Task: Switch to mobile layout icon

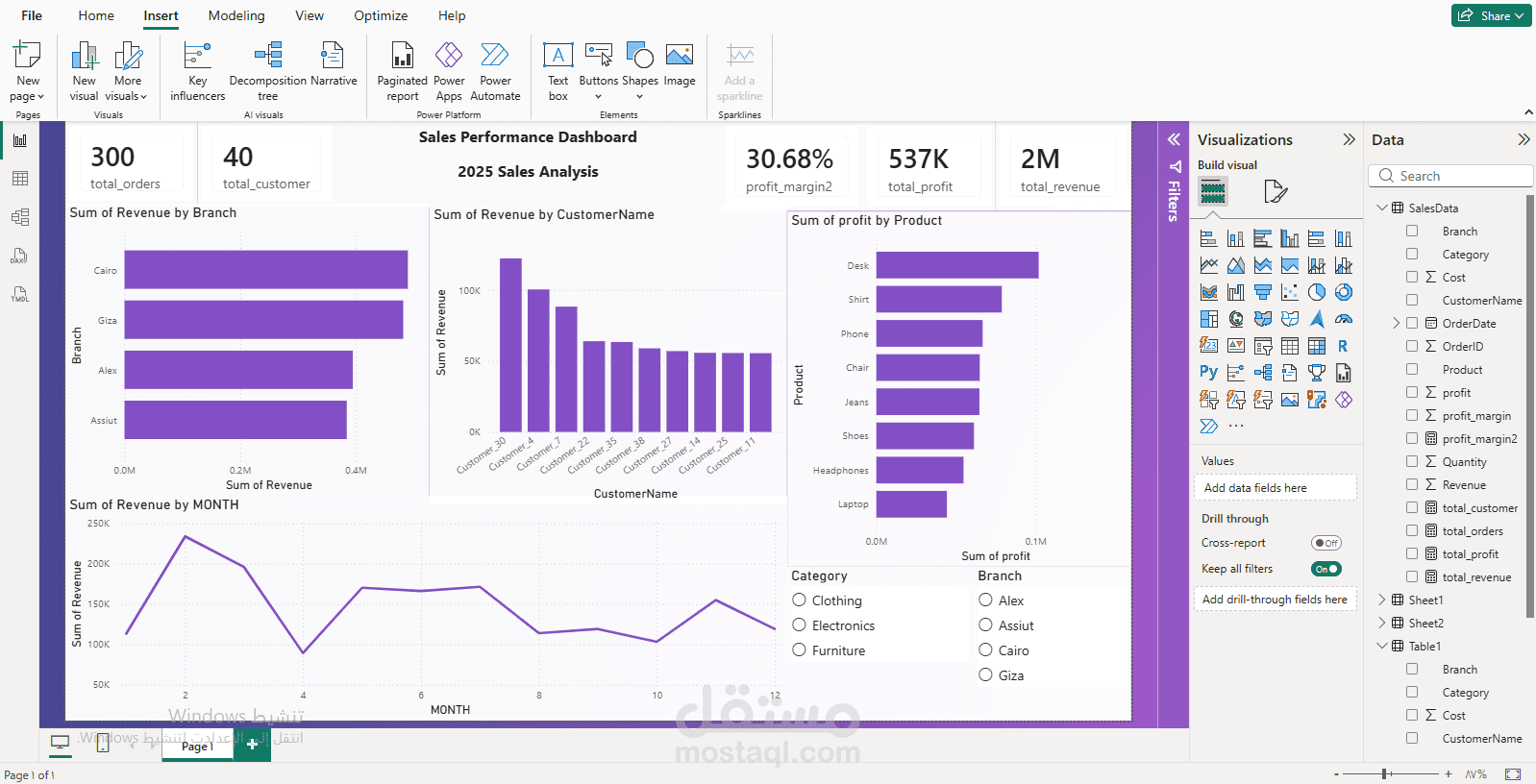Action: [x=103, y=743]
